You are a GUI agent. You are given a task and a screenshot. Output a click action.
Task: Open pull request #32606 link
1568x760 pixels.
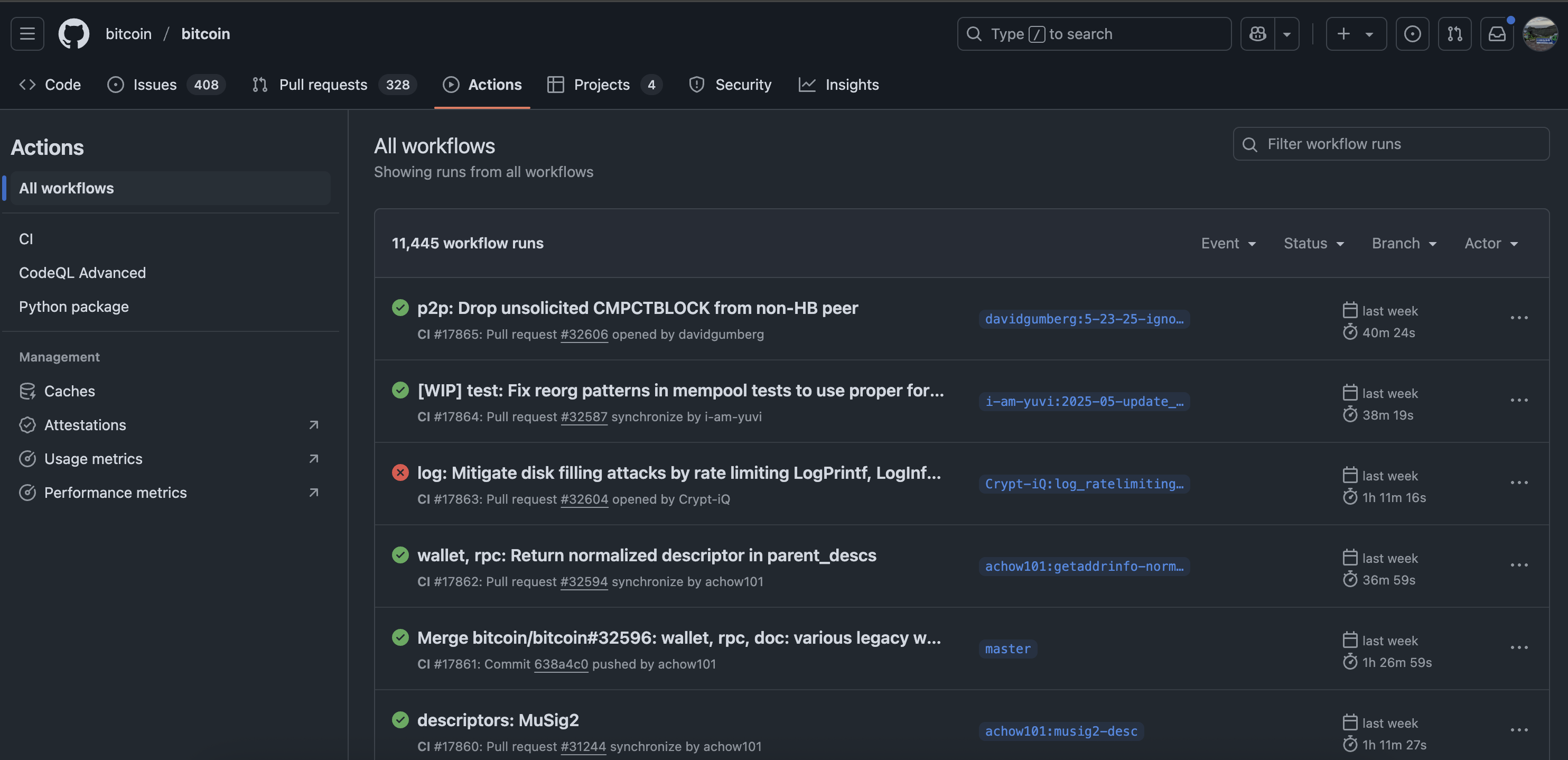[x=584, y=335]
